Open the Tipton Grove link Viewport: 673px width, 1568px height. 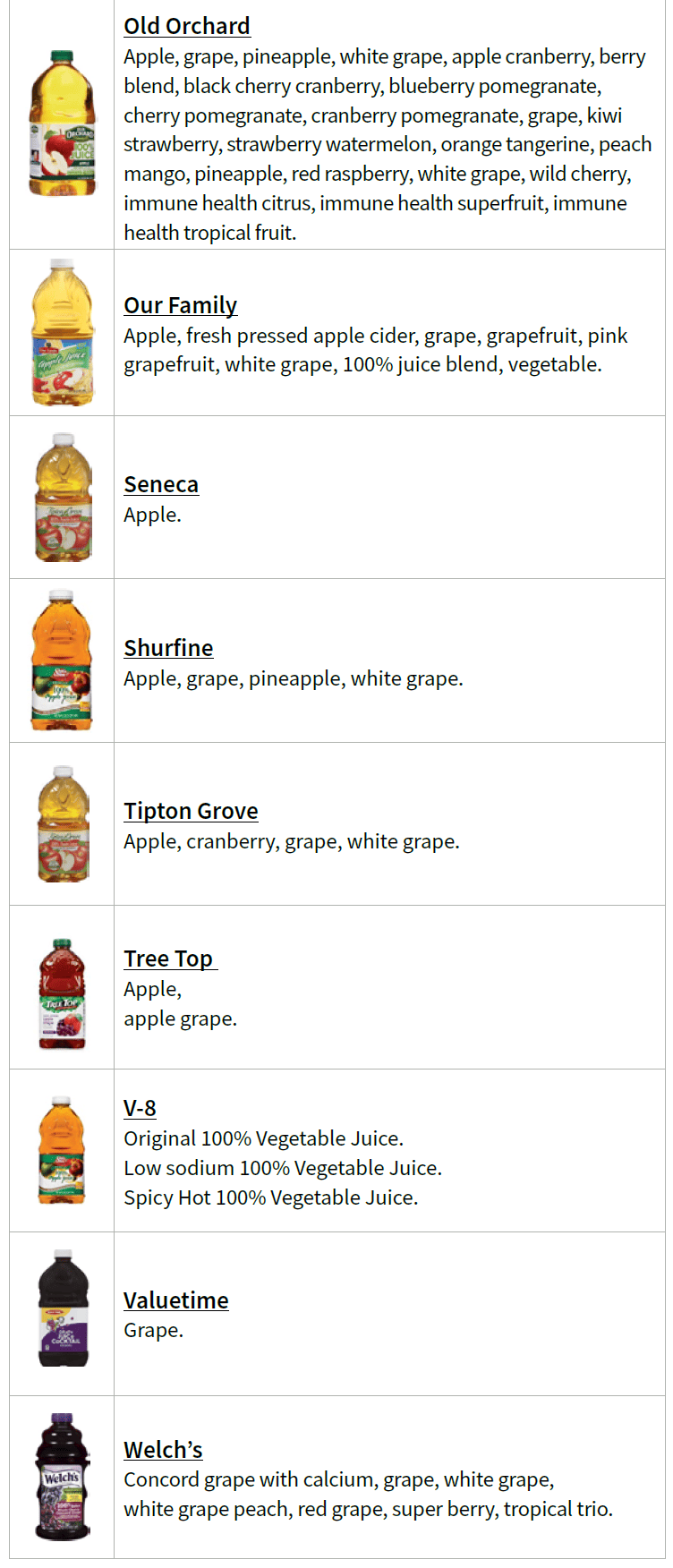tap(191, 811)
